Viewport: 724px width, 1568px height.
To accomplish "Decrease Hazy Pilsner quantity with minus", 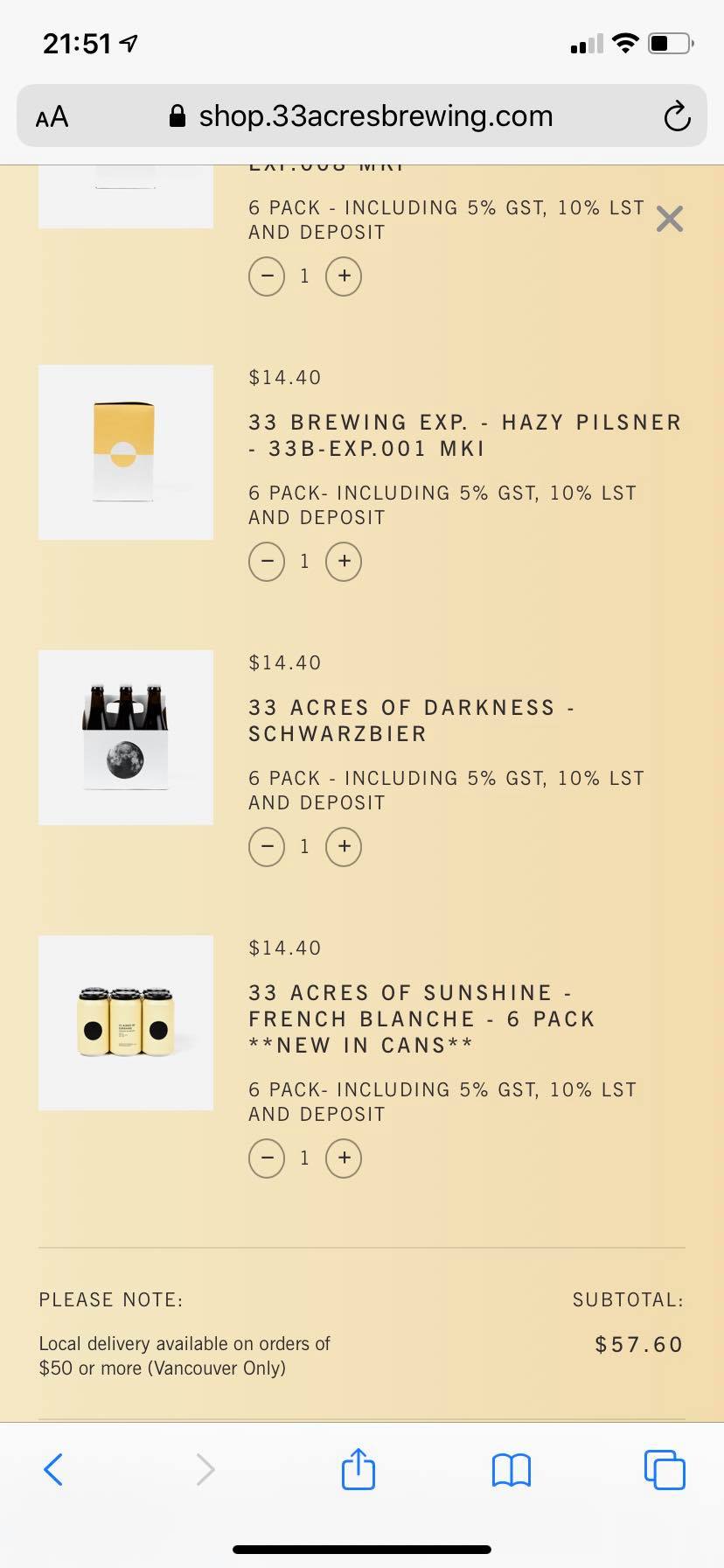I will [x=267, y=561].
